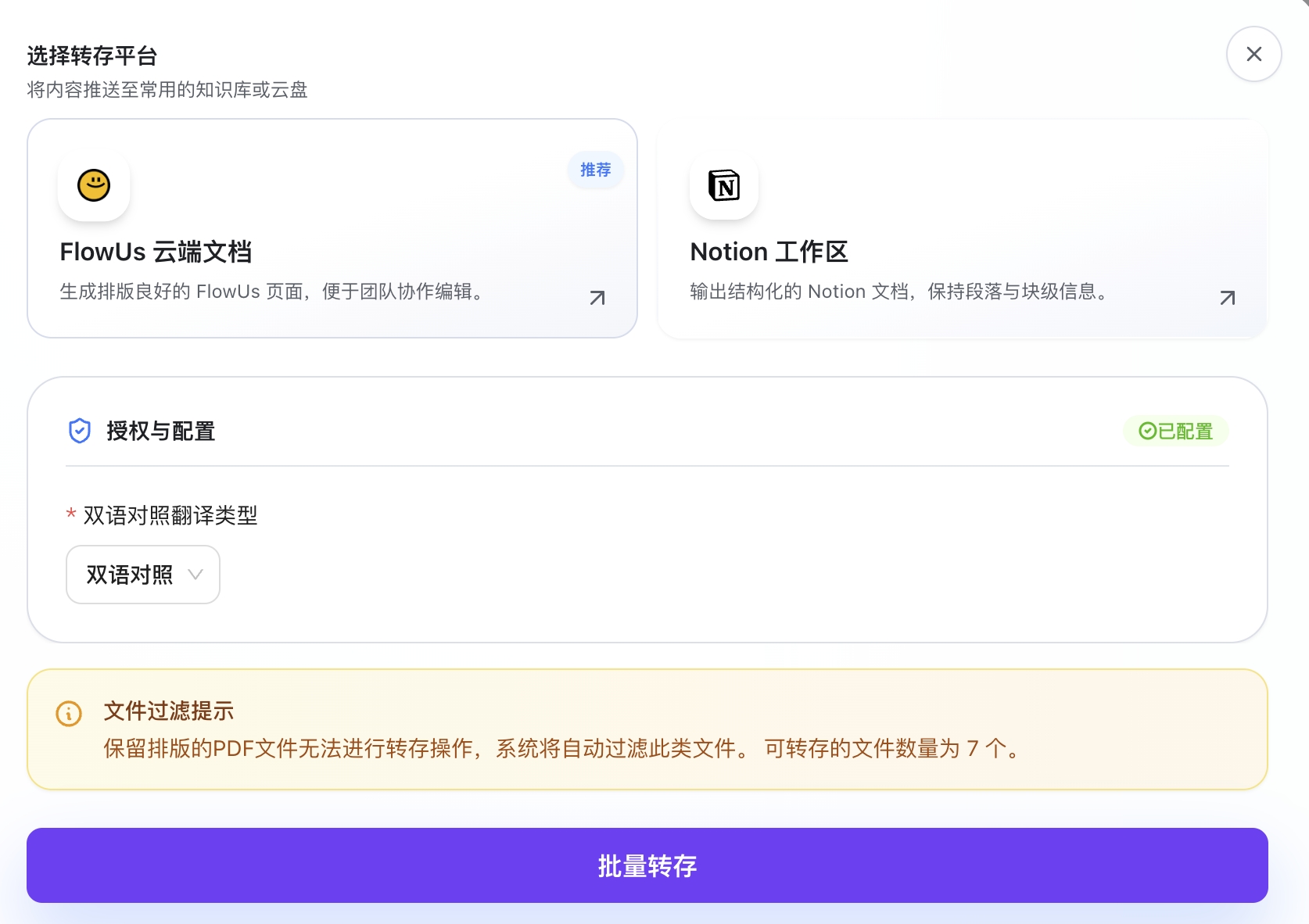Click the info icon in 文件过滤提示 banner

[69, 714]
